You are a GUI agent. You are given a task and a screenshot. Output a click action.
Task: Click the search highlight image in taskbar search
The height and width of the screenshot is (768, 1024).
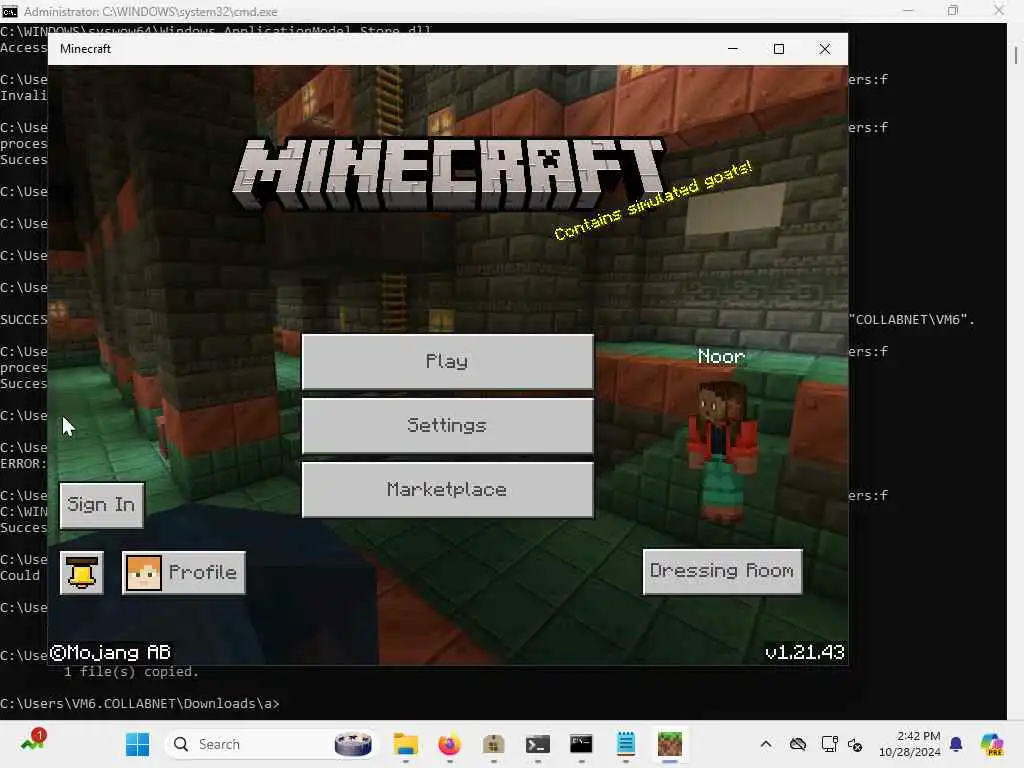(x=353, y=744)
